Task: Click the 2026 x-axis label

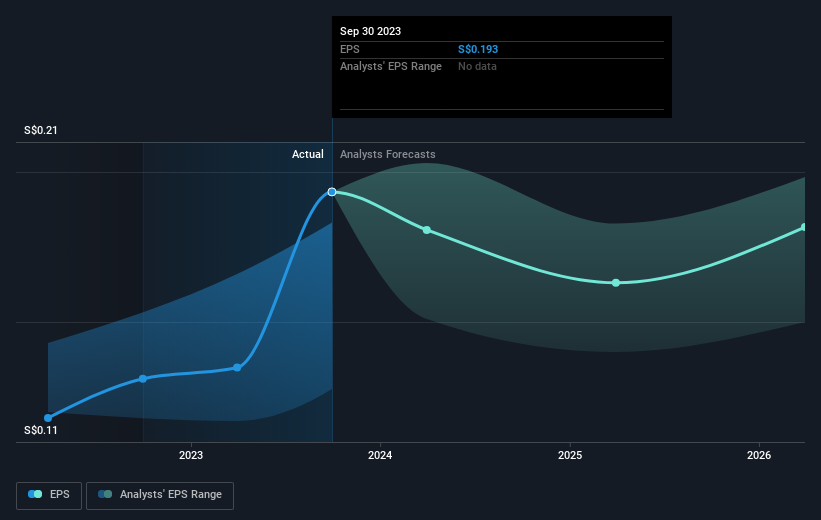Action: pyautogui.click(x=759, y=455)
